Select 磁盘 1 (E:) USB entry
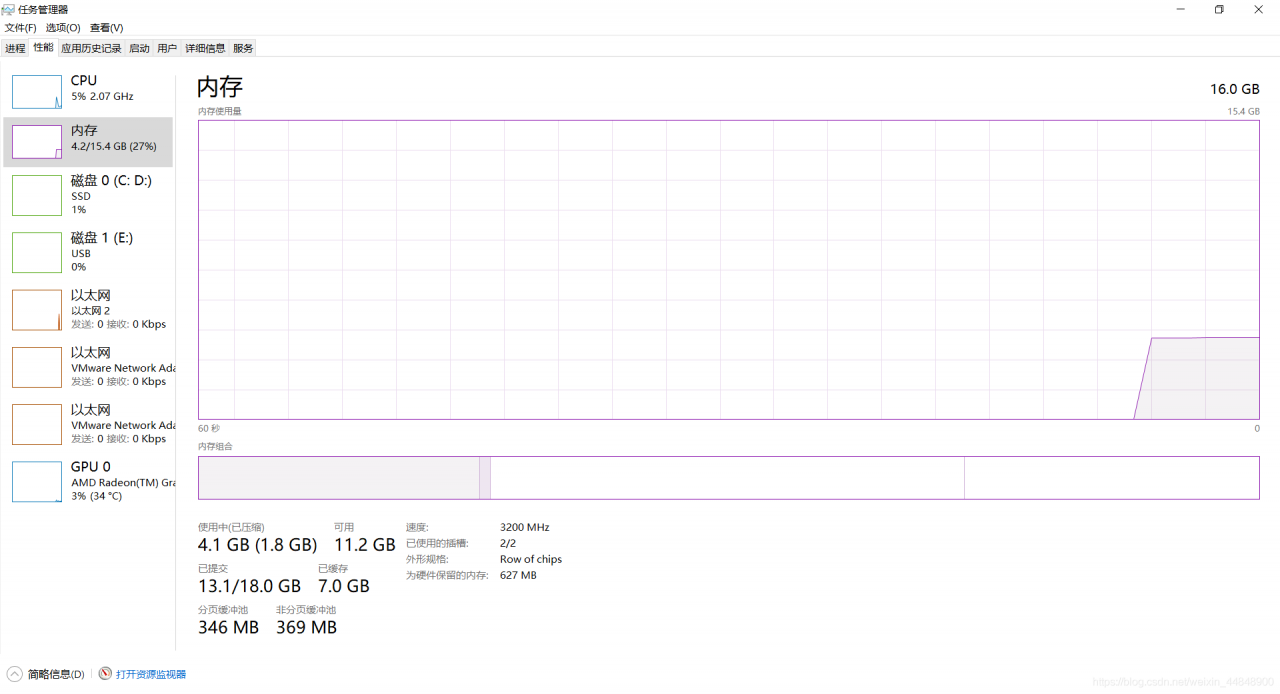1280x694 pixels. pos(88,252)
